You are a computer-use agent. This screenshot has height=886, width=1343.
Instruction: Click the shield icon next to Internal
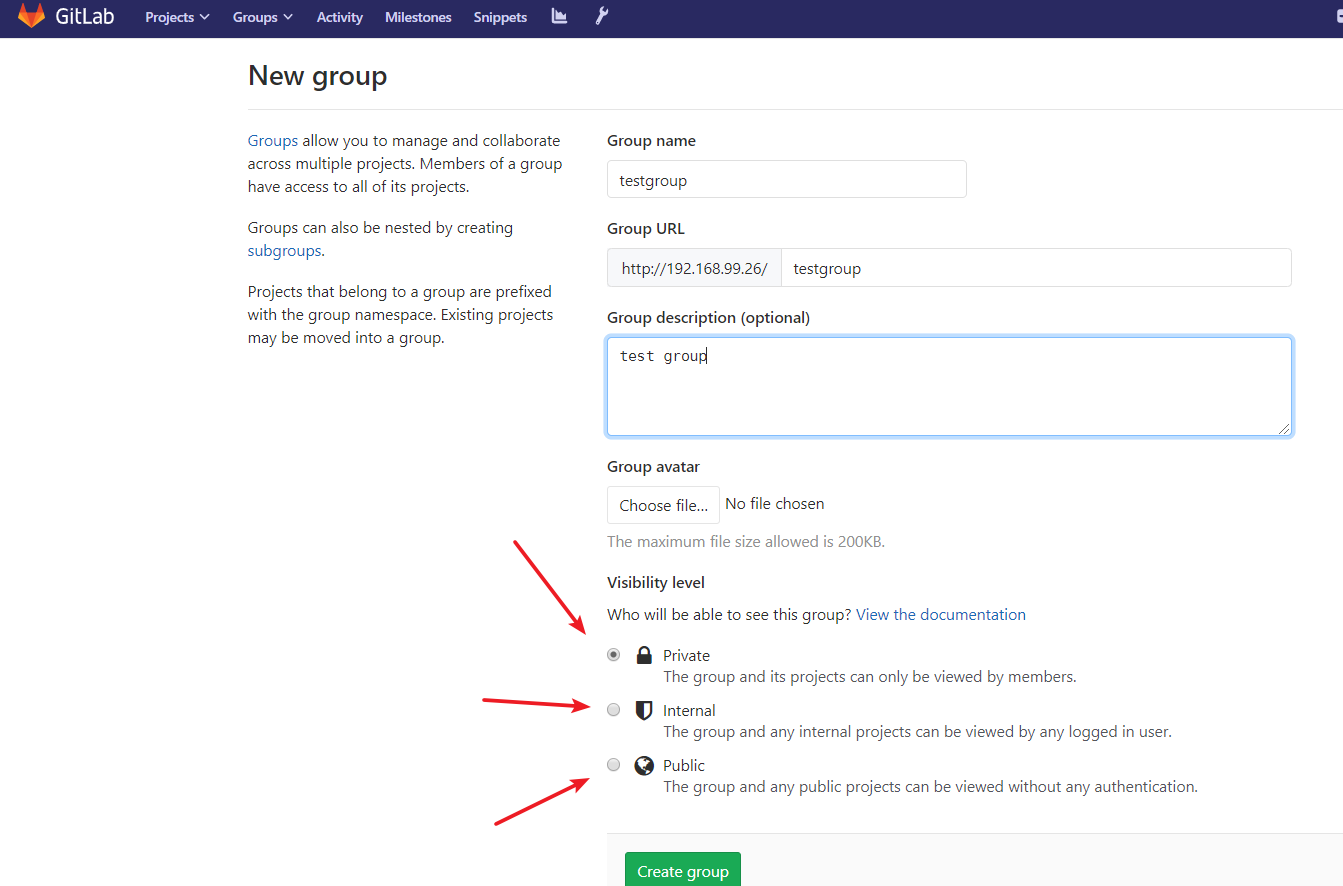point(643,710)
